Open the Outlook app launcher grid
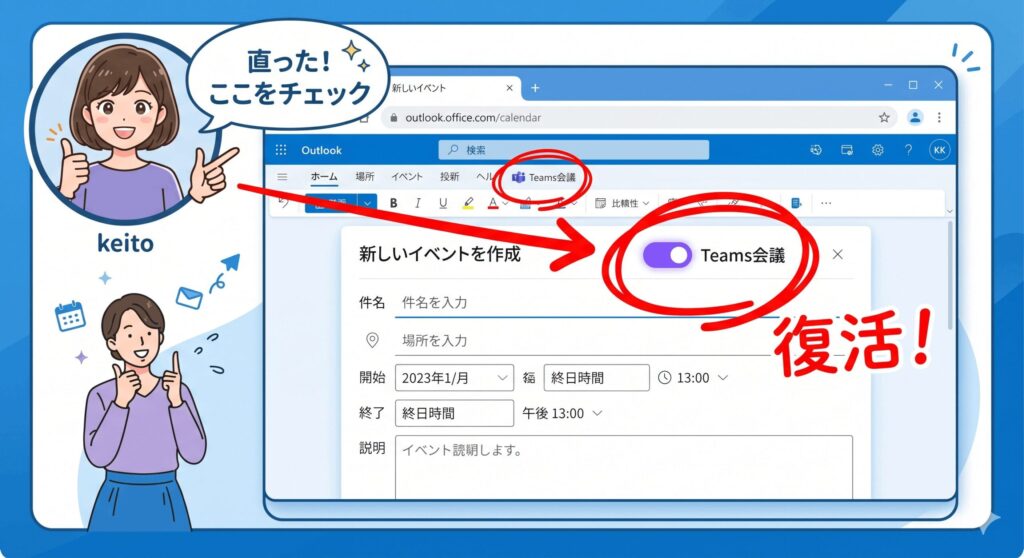The height and width of the screenshot is (558, 1024). point(282,150)
